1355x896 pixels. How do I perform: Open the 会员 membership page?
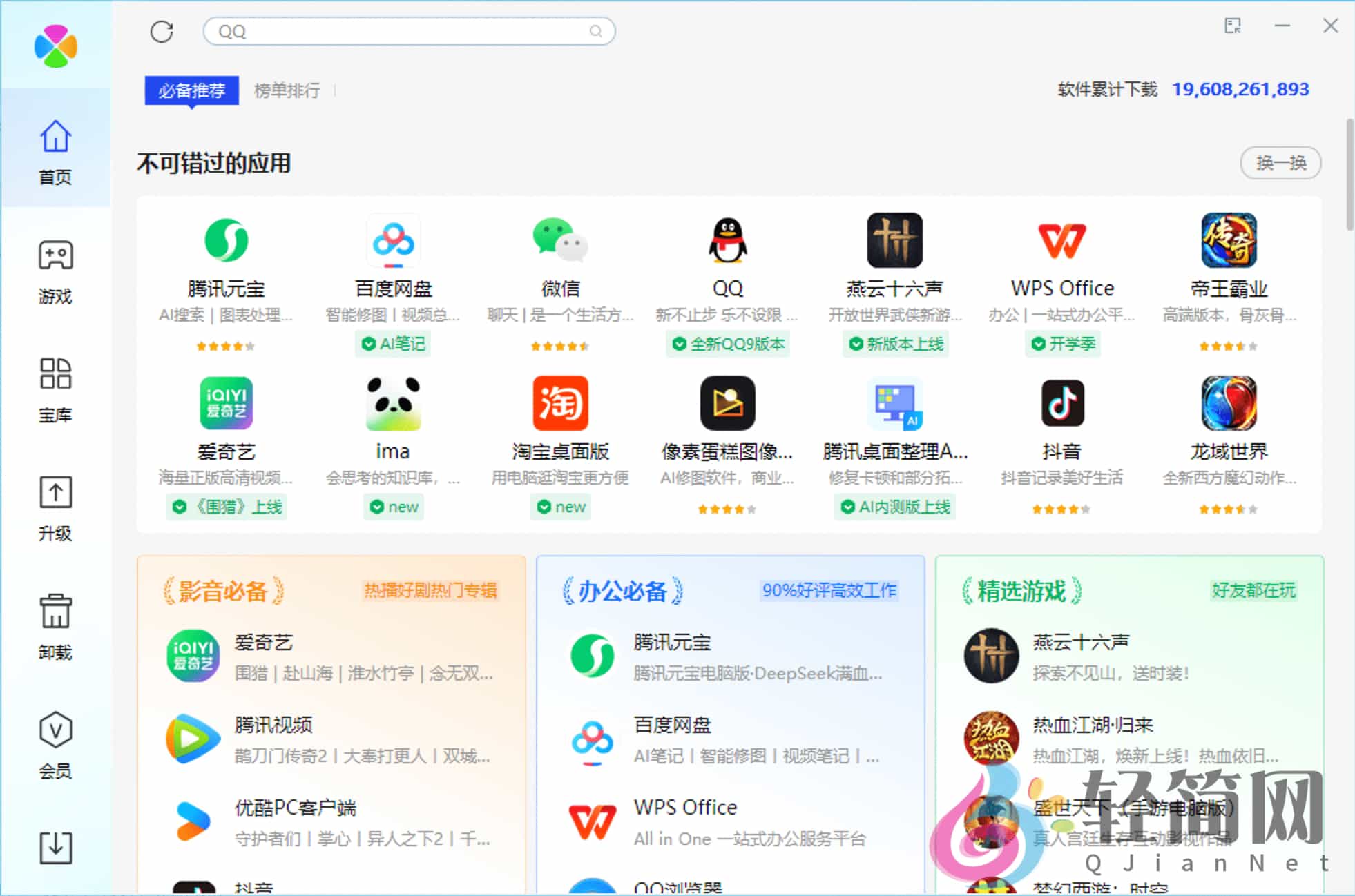(x=55, y=746)
